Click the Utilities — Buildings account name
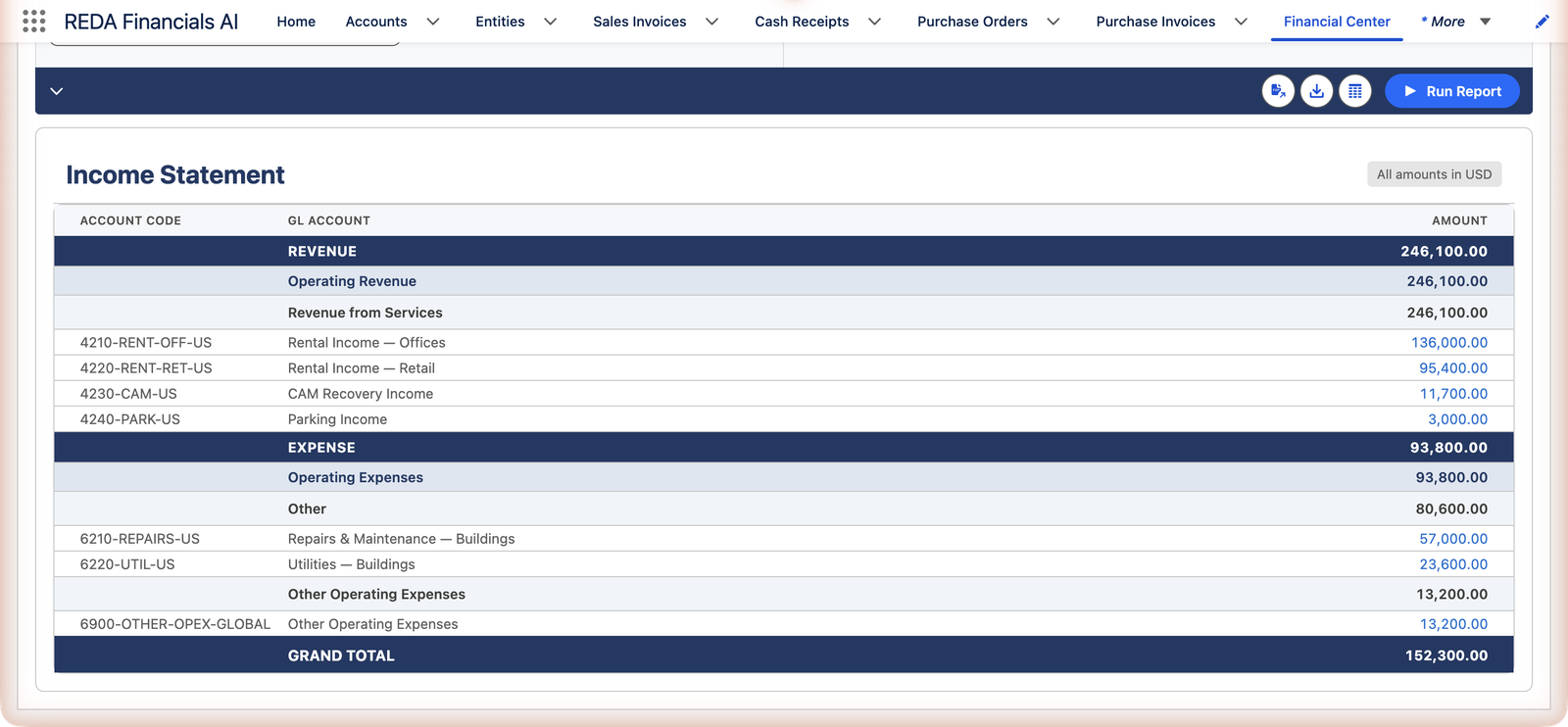This screenshot has height=727, width=1568. point(352,564)
